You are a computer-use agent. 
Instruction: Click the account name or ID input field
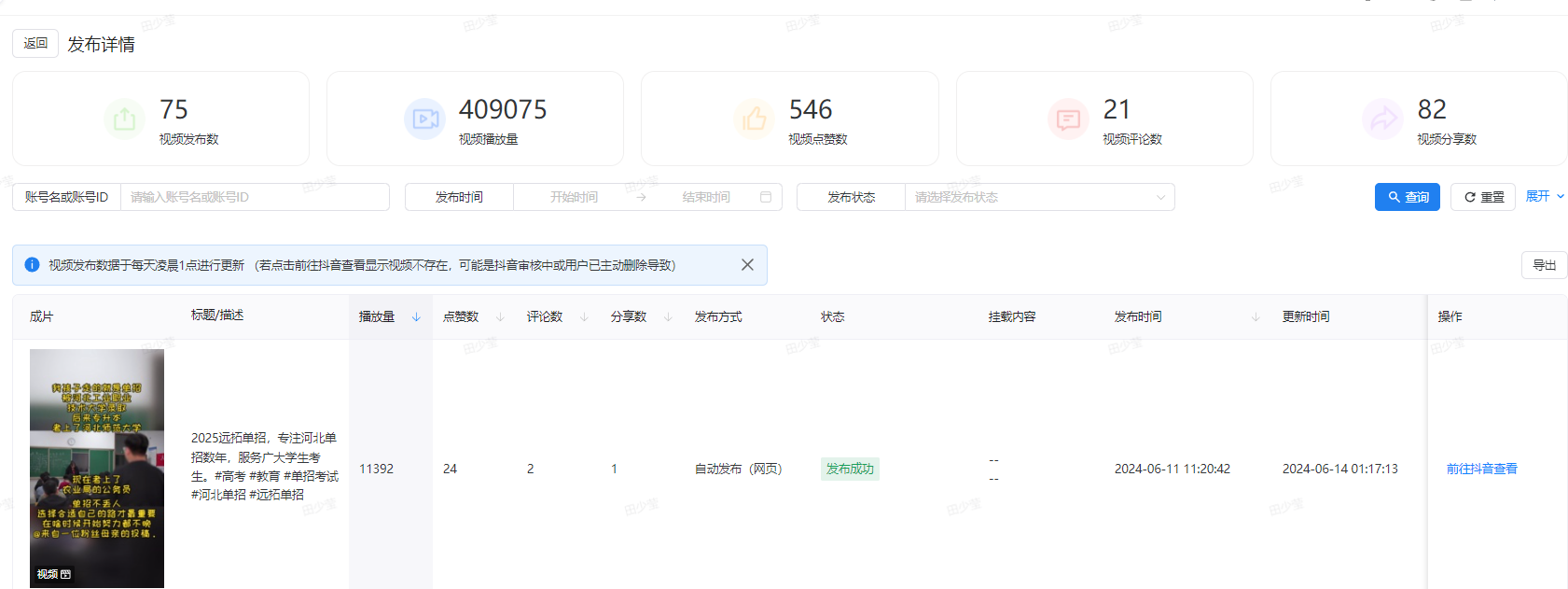(254, 197)
